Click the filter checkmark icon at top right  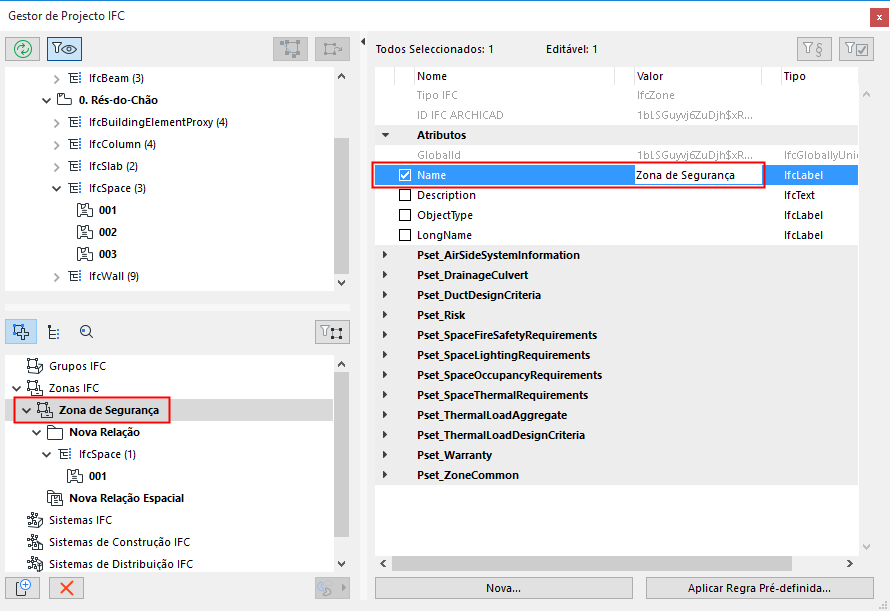pyautogui.click(x=855, y=48)
